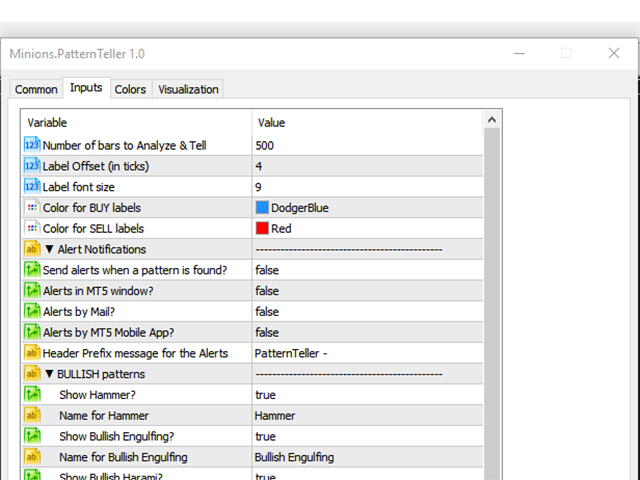Click the scrollbar up arrow
Image resolution: width=640 pixels, height=480 pixels.
(491, 121)
